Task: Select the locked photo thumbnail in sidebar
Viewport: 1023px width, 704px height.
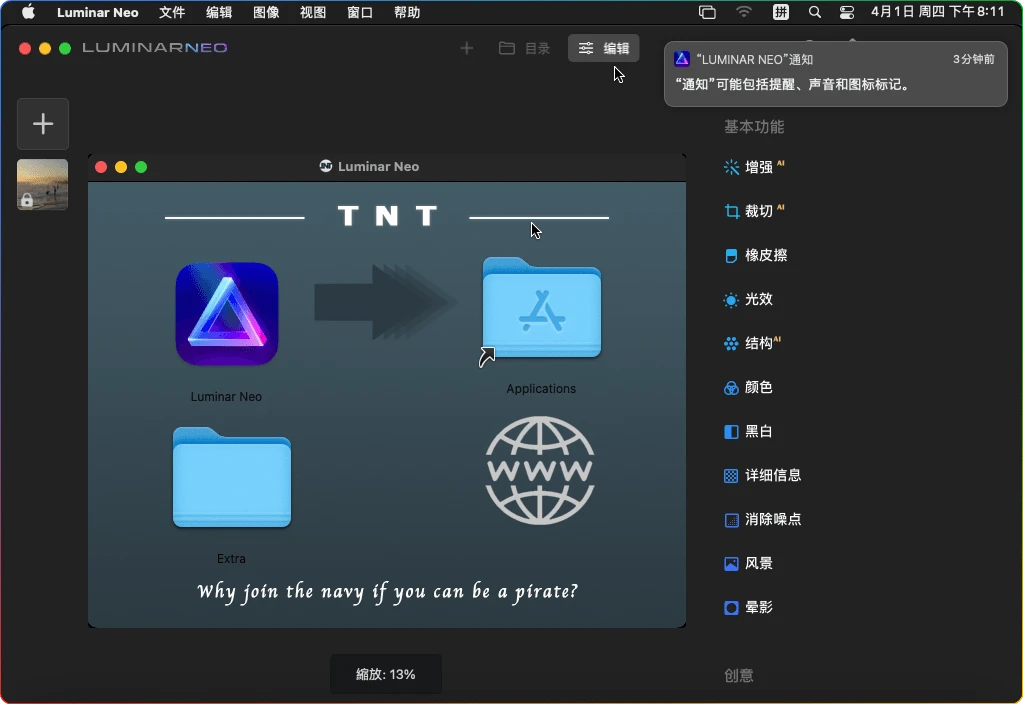Action: (42, 184)
